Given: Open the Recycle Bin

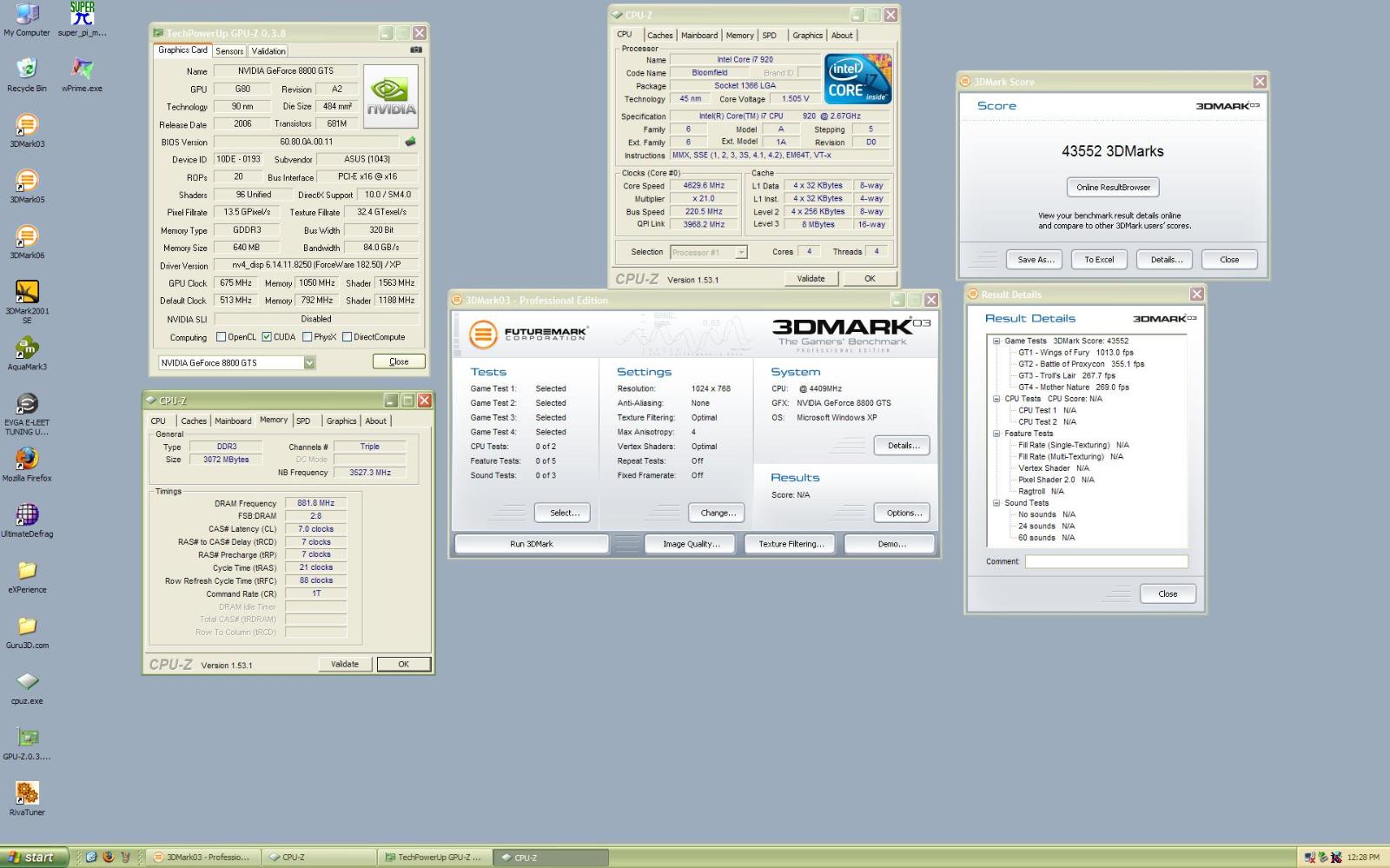Looking at the screenshot, I should tap(27, 75).
